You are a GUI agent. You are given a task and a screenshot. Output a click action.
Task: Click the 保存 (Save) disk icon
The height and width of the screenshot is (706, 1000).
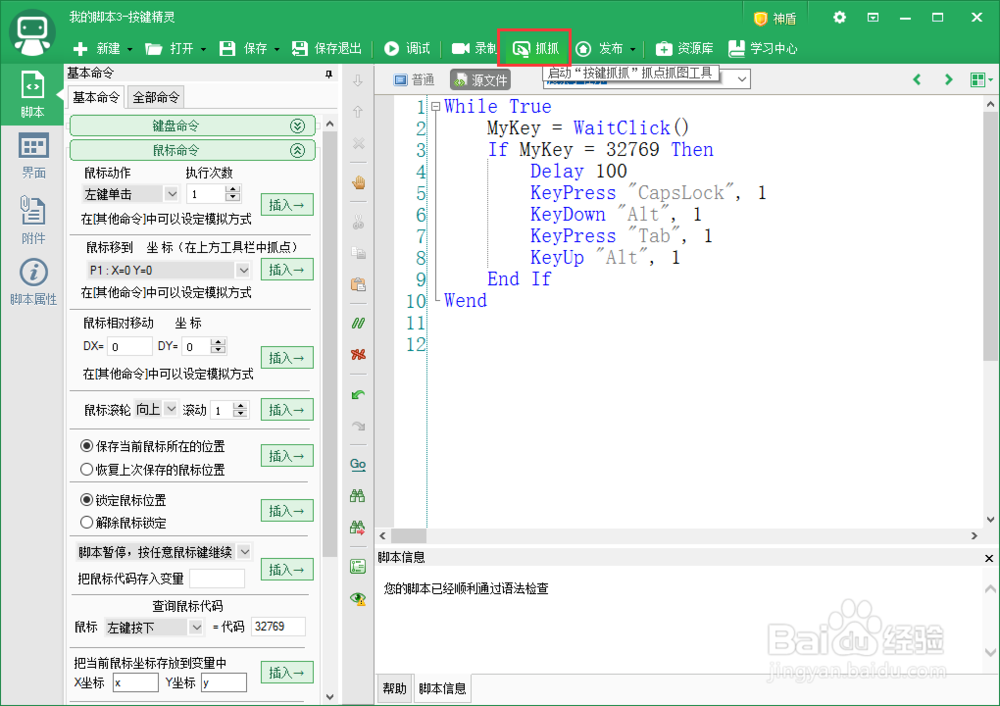[x=227, y=48]
